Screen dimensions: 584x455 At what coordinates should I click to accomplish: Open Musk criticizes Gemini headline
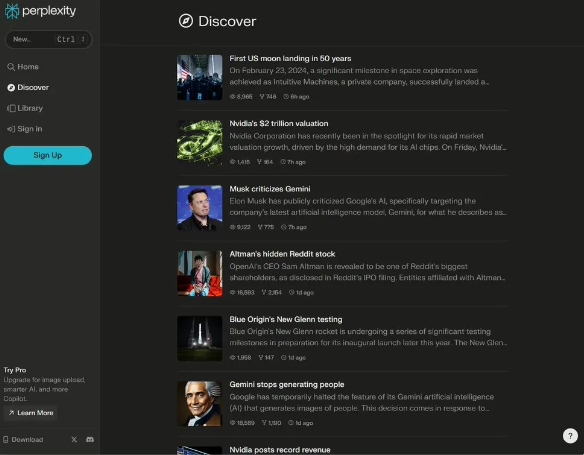click(x=270, y=189)
